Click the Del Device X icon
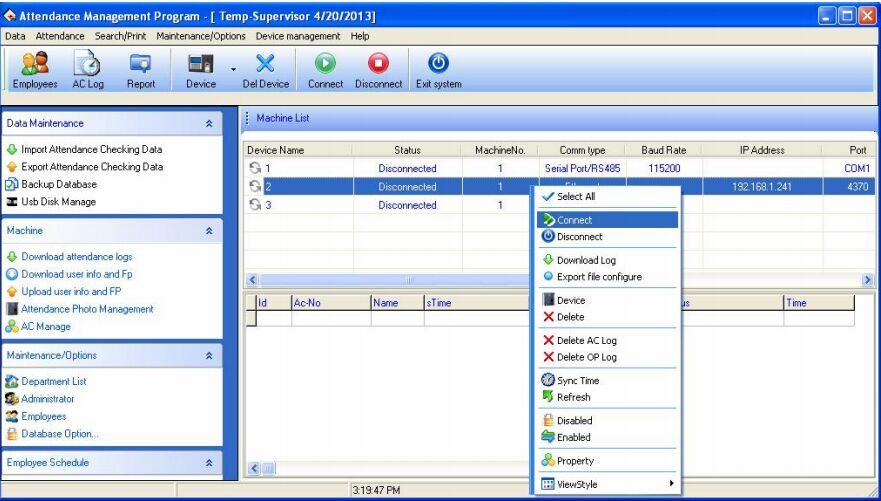The height and width of the screenshot is (501, 881). (266, 64)
